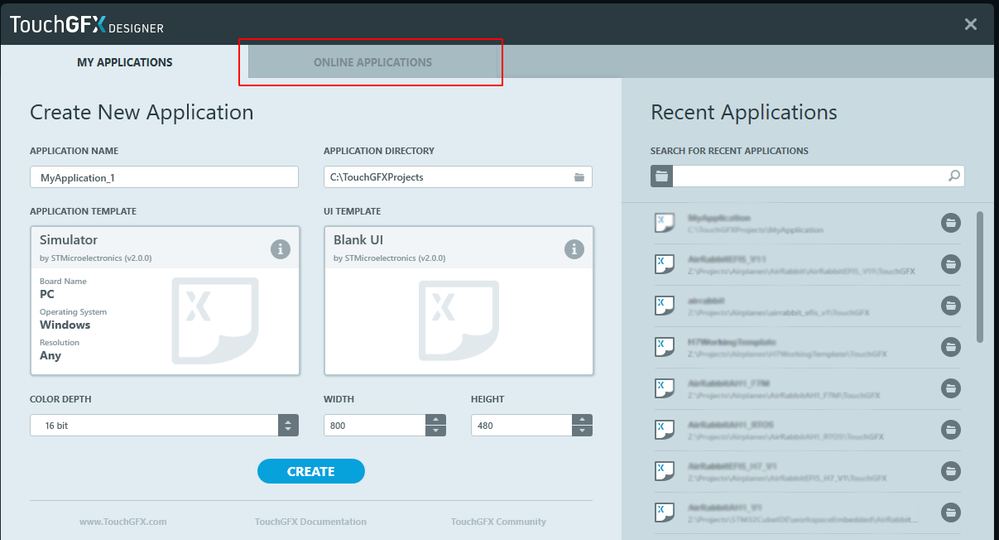Increase the Height value by one step

(x=582, y=420)
